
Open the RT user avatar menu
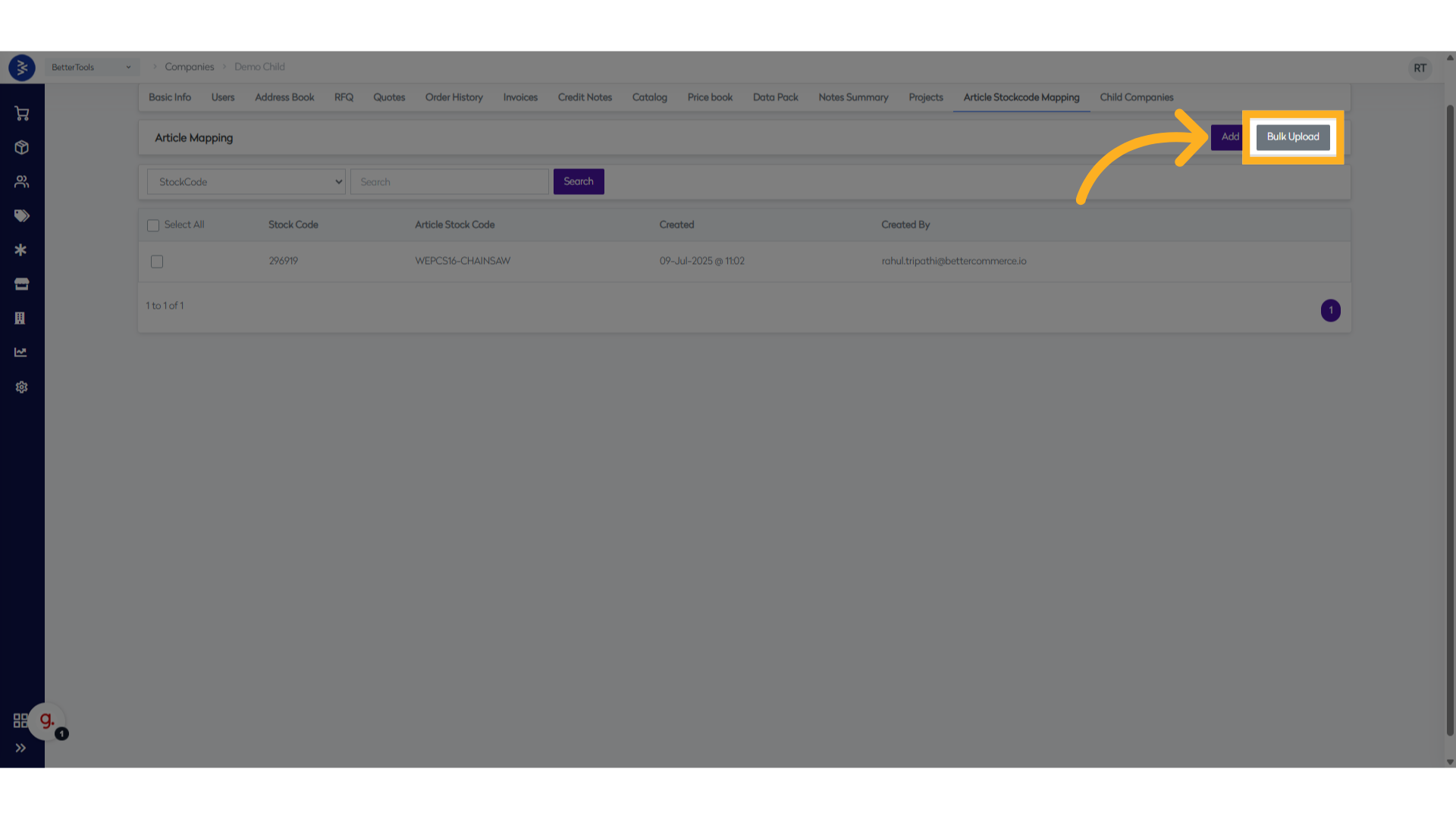point(1420,68)
